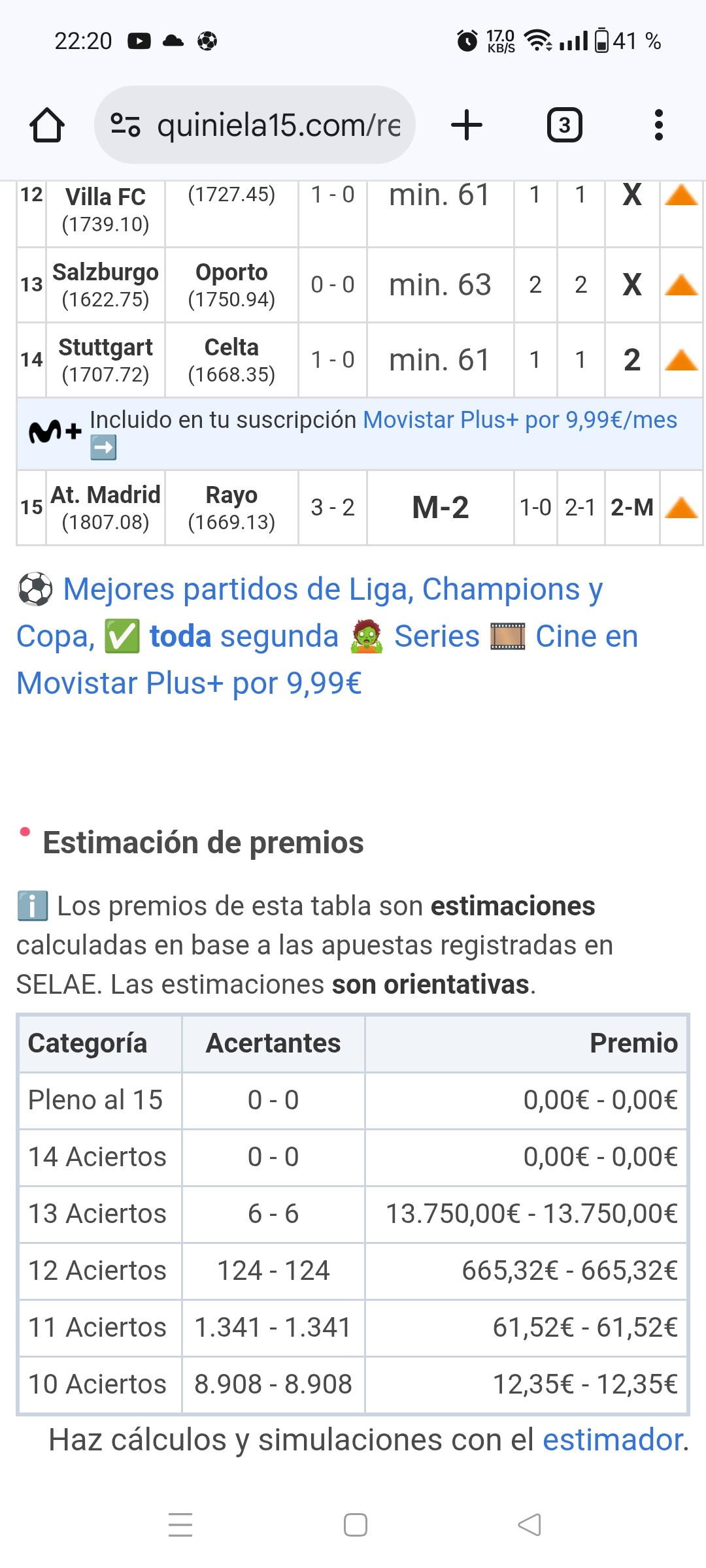Open the Mejores partidos de Liga link
706x1568 pixels.
click(332, 589)
